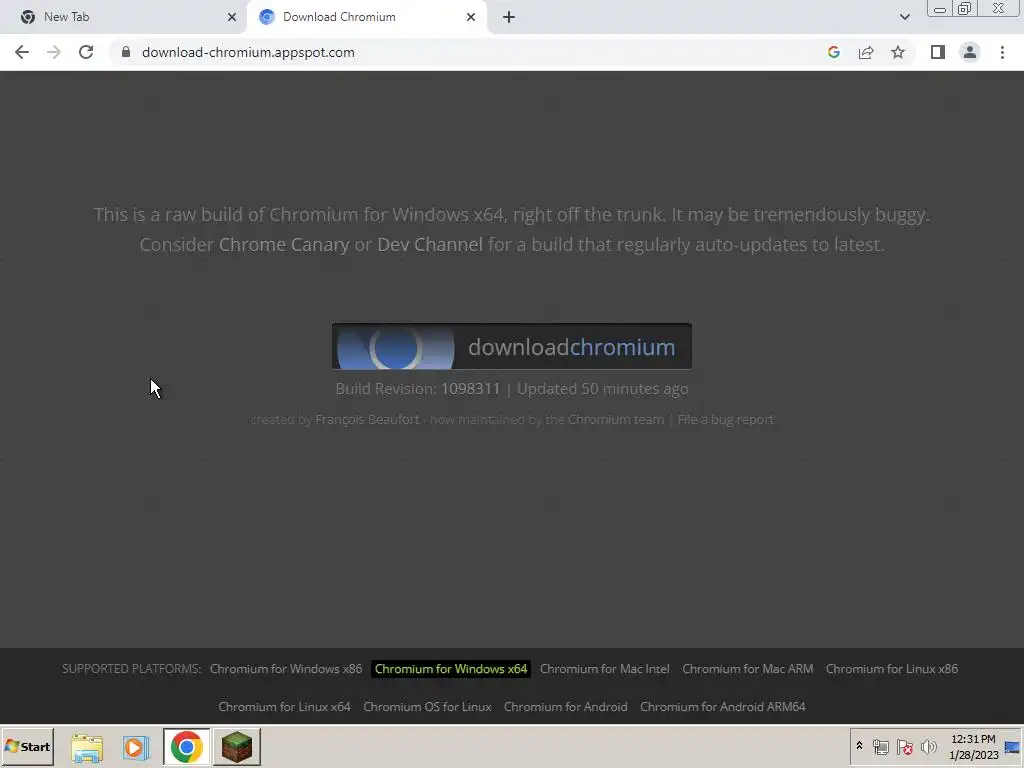The height and width of the screenshot is (768, 1024).
Task: Launch Windows Media Player from taskbar
Action: (136, 747)
